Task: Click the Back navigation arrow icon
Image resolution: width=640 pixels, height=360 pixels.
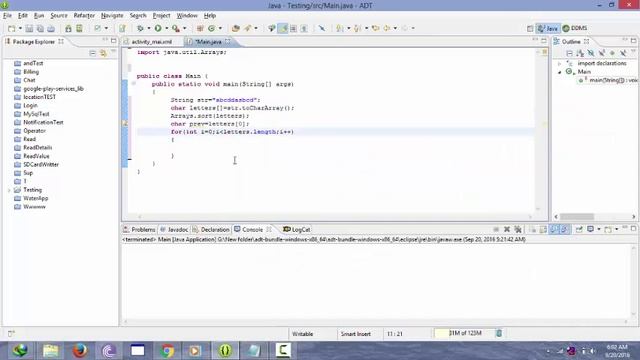Action: [387, 28]
